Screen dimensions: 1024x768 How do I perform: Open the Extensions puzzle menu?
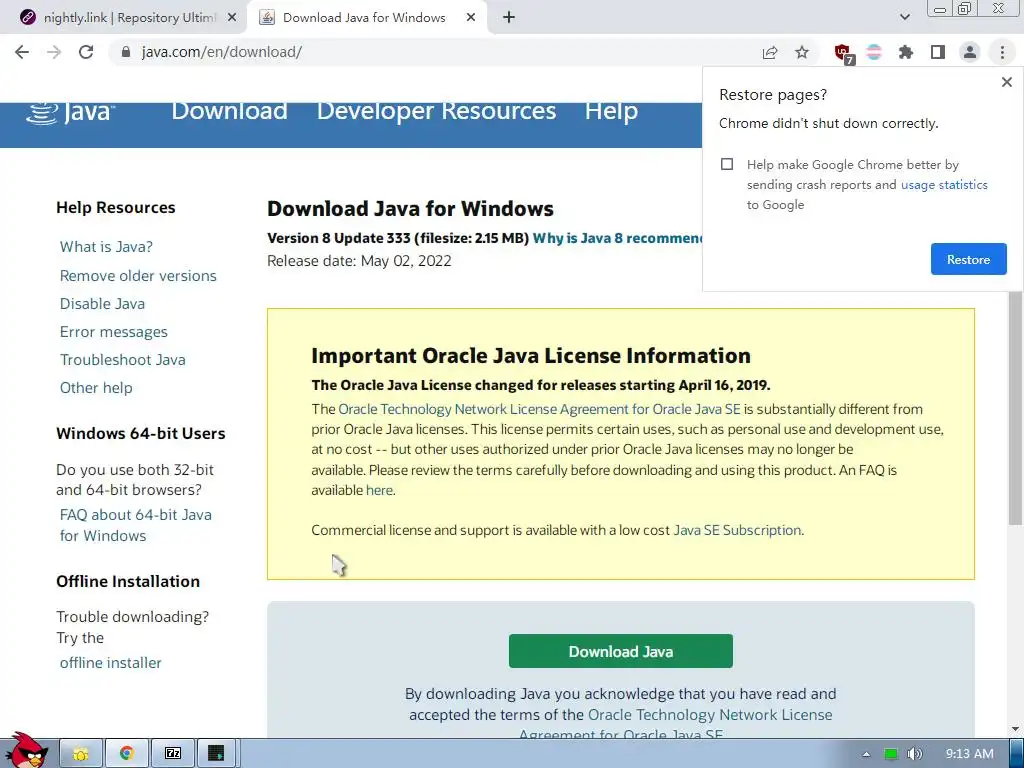coord(906,52)
